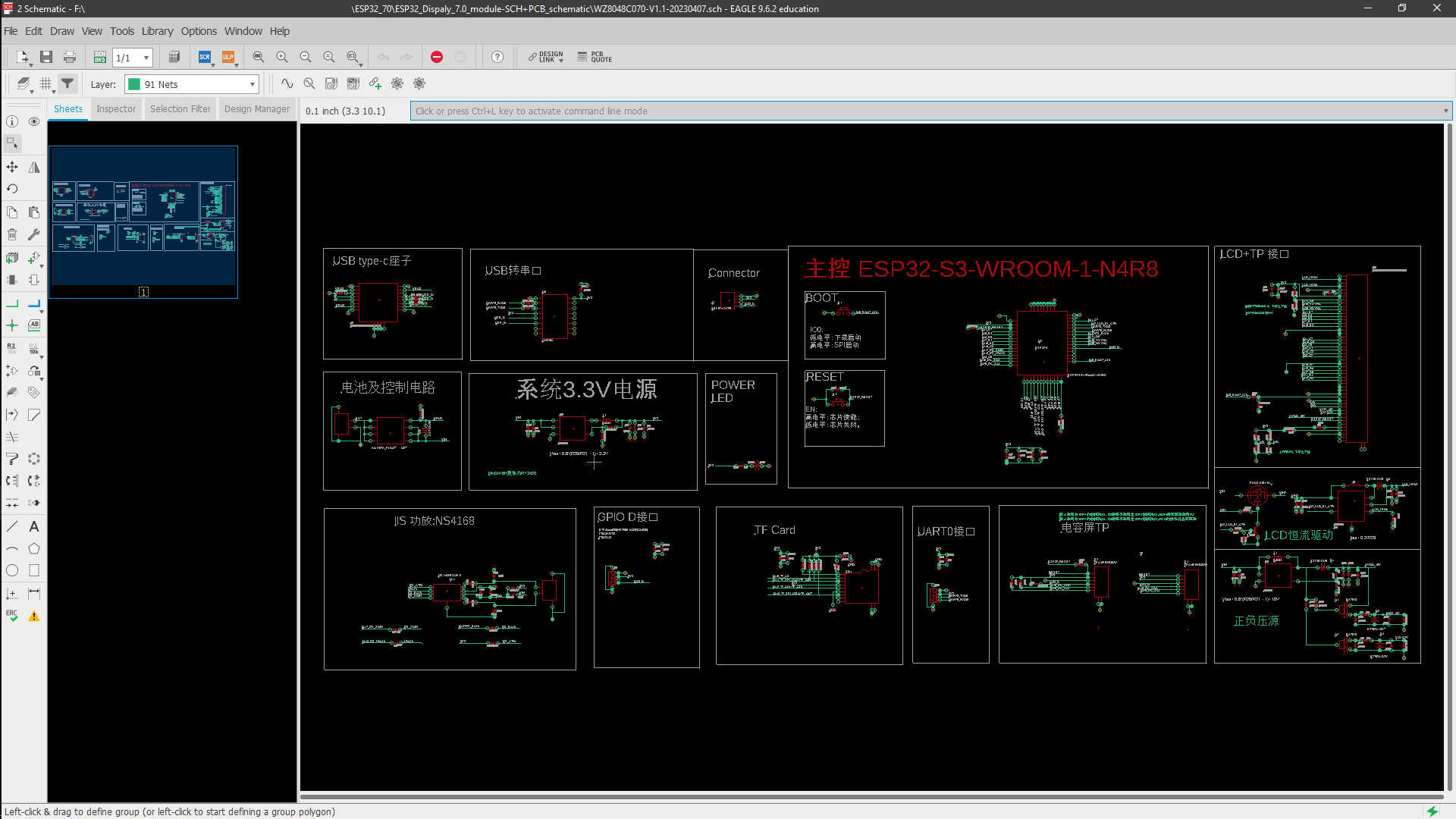The image size is (1456, 819).
Task: Expand the grid settings dropdown arrow
Action: [54, 91]
